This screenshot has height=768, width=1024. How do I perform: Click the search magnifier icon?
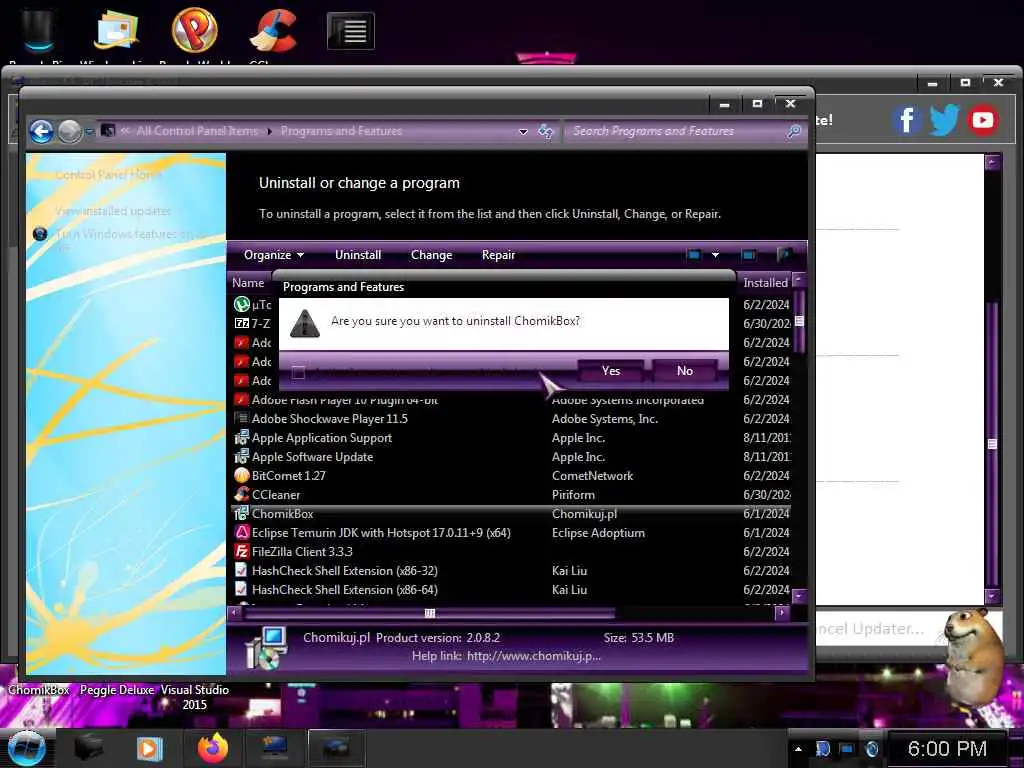coord(794,131)
